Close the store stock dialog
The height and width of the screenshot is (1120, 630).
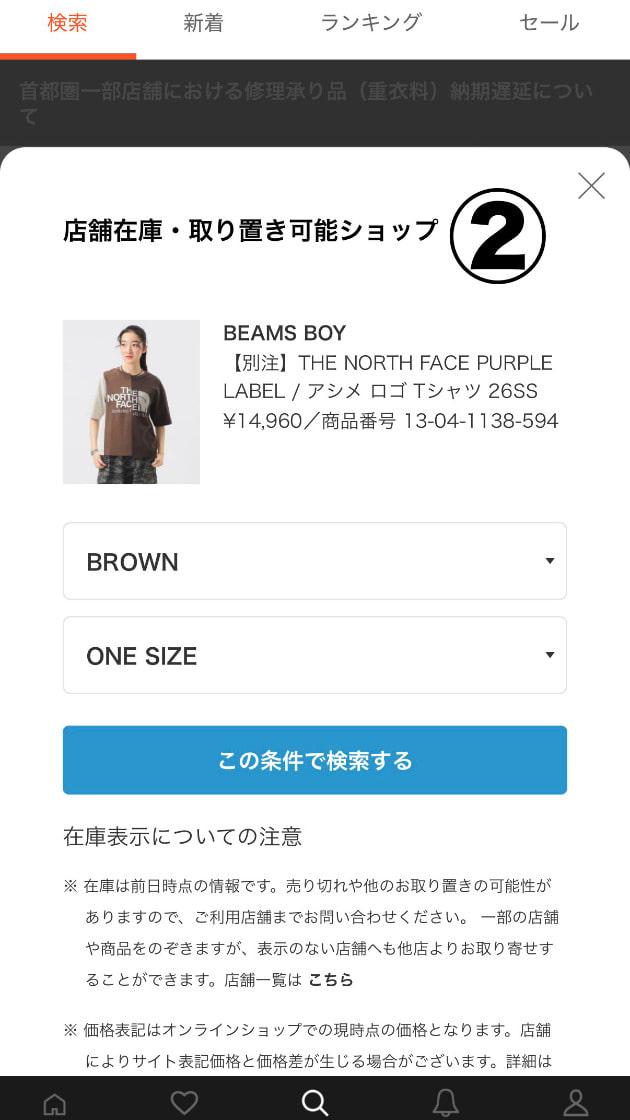(591, 185)
